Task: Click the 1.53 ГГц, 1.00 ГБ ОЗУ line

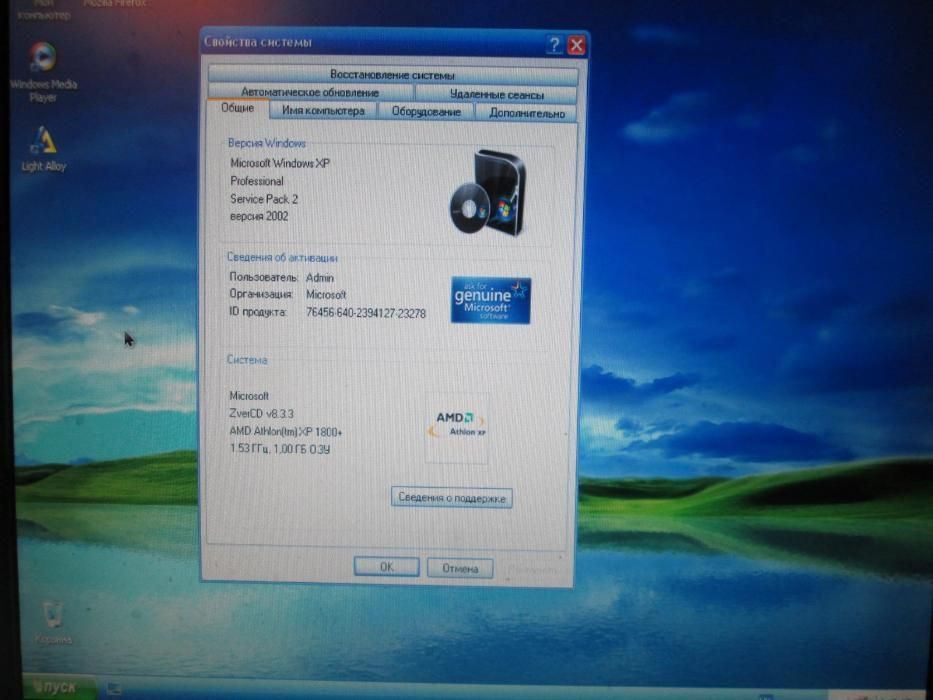Action: (280, 449)
